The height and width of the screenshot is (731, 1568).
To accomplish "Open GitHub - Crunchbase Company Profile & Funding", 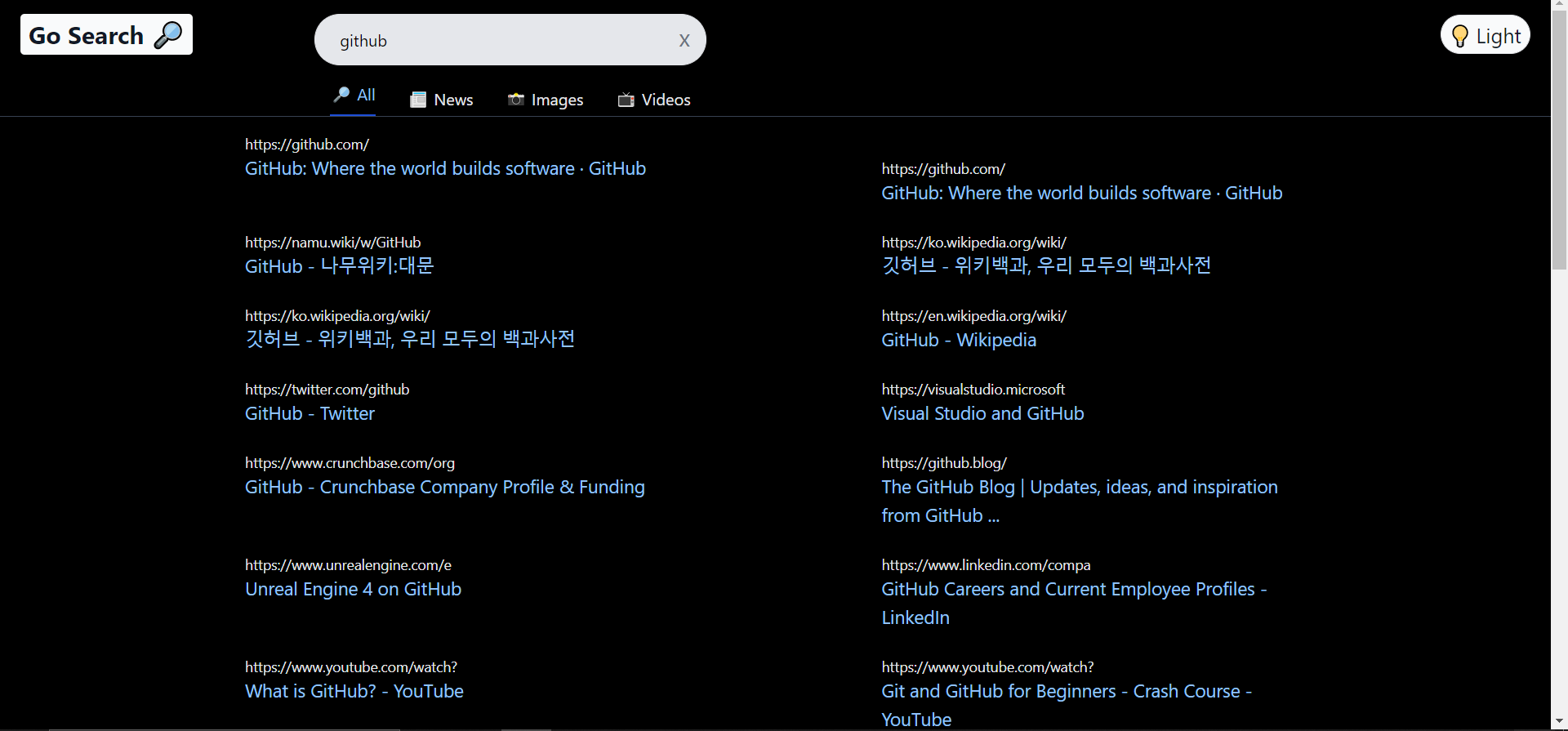I will pyautogui.click(x=445, y=487).
